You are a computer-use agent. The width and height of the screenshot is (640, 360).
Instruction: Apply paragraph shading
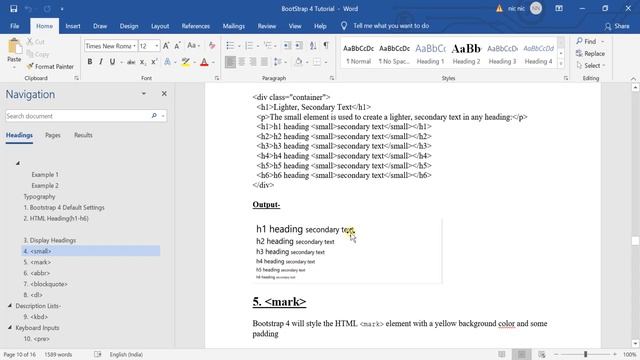[298, 62]
